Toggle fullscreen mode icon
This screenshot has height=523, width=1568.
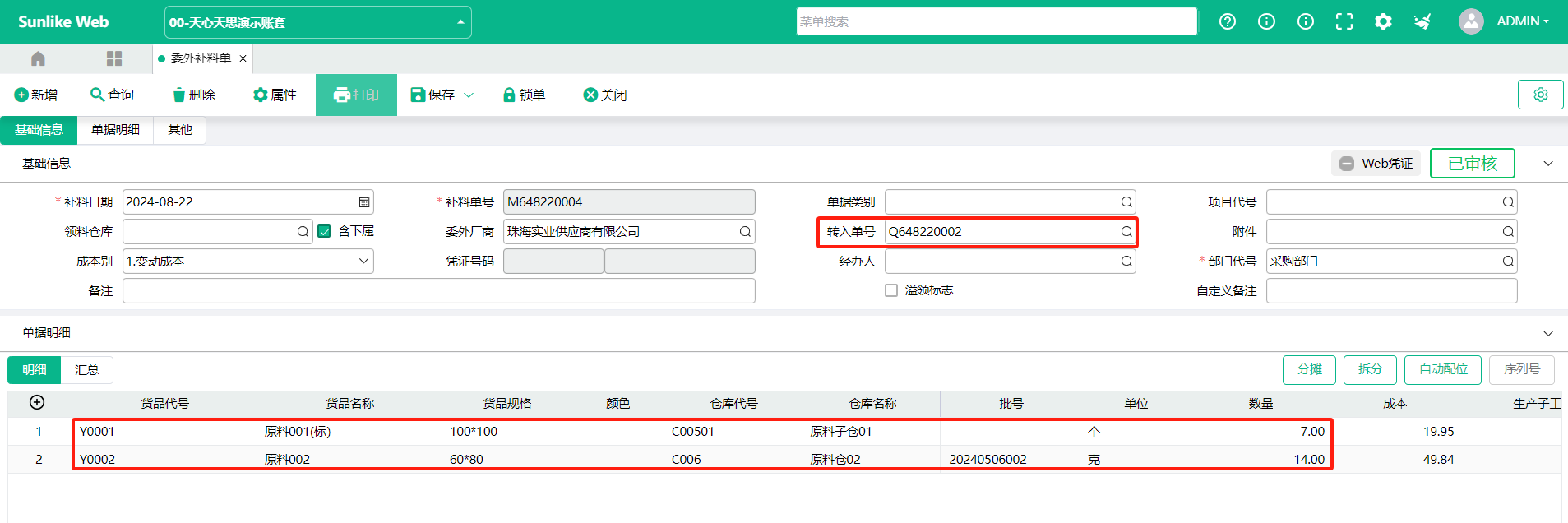pyautogui.click(x=1344, y=21)
